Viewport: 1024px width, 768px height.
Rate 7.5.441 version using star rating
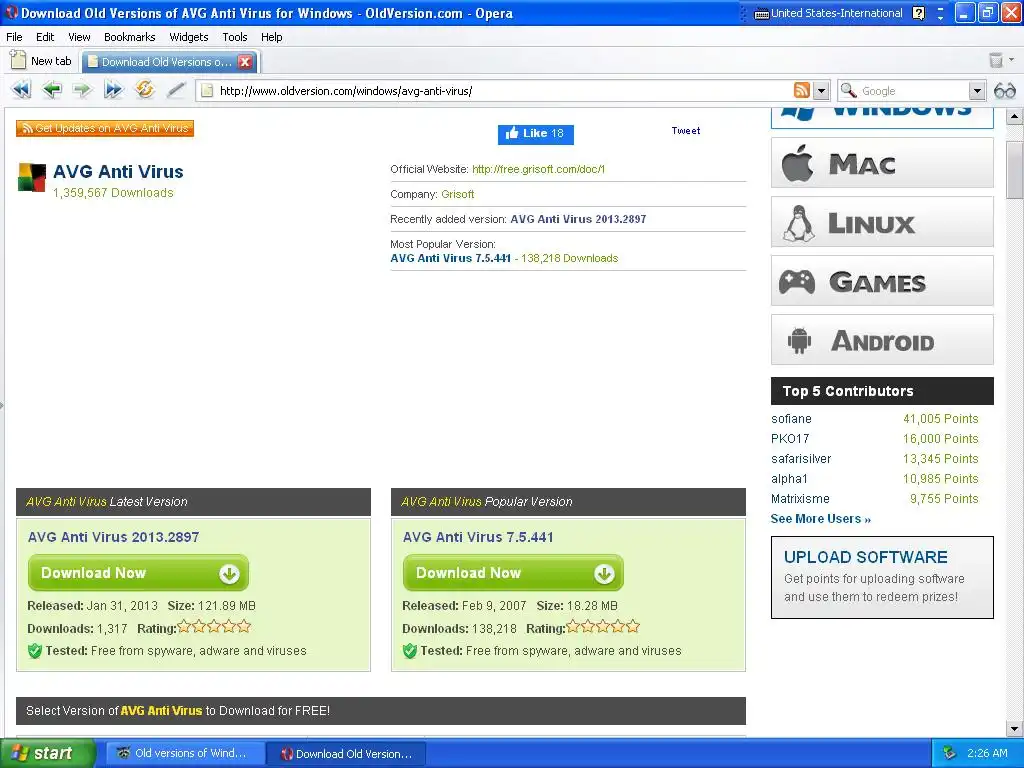(x=603, y=627)
